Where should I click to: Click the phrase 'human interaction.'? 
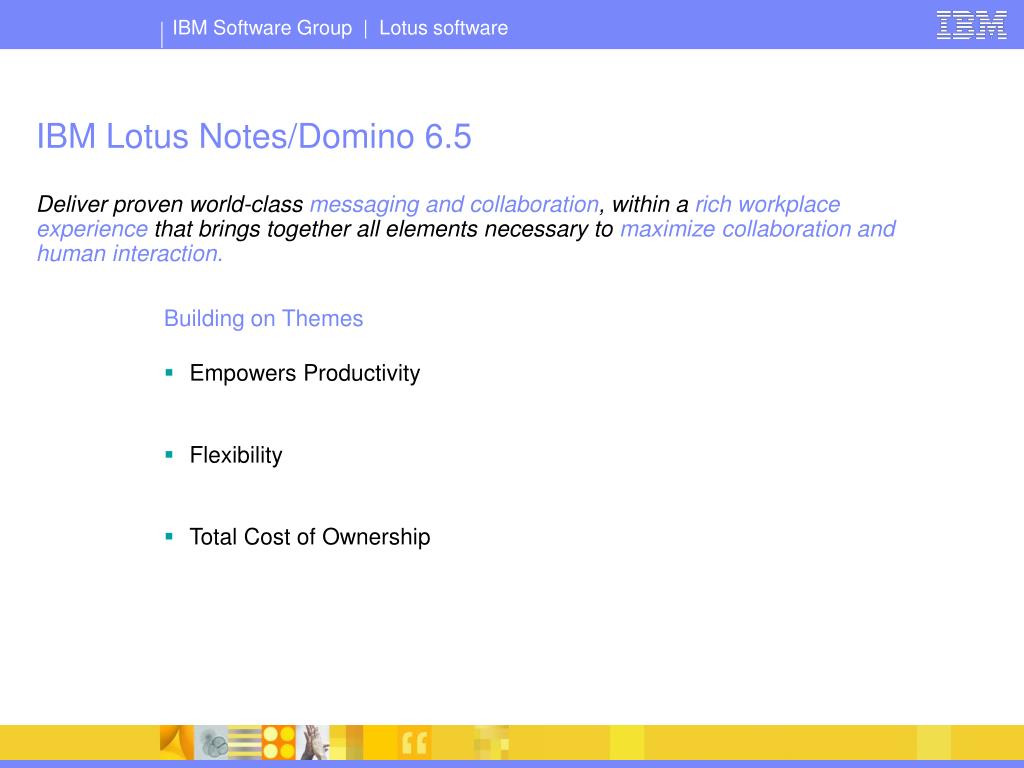(130, 253)
